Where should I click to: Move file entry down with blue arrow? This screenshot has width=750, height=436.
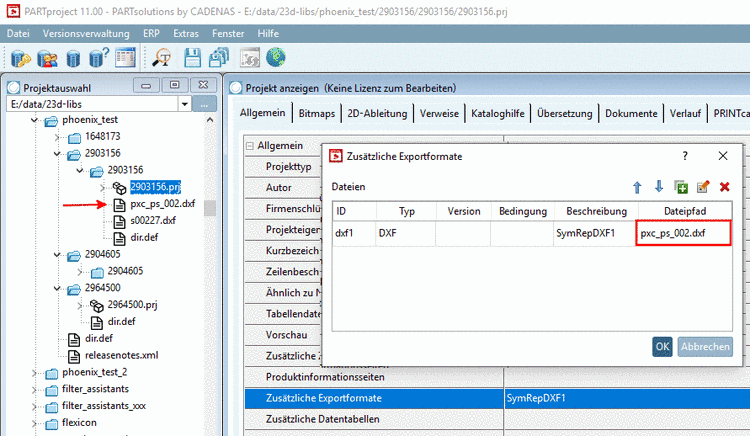(659, 186)
